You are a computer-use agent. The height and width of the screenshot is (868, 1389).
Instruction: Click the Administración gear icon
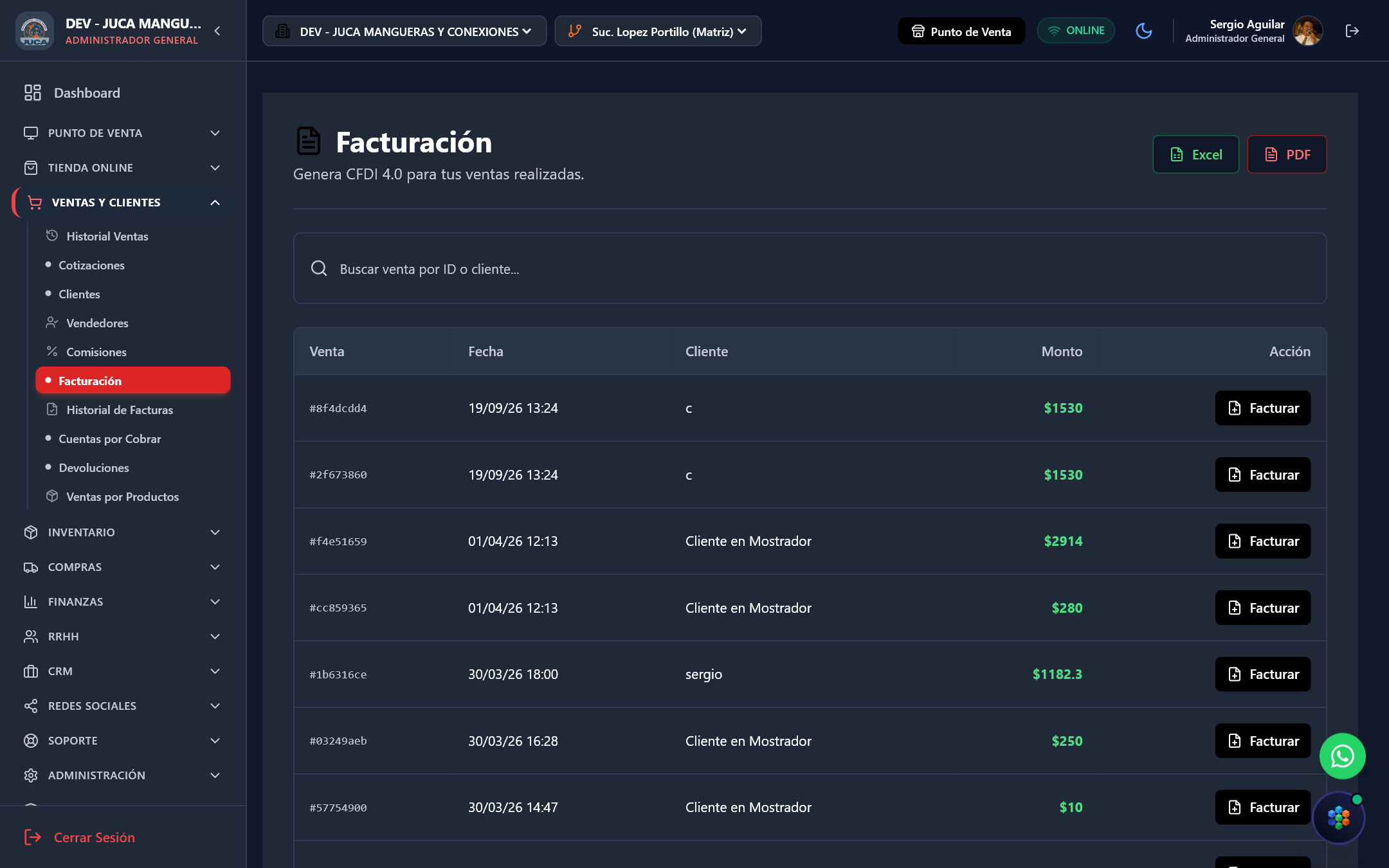[31, 775]
